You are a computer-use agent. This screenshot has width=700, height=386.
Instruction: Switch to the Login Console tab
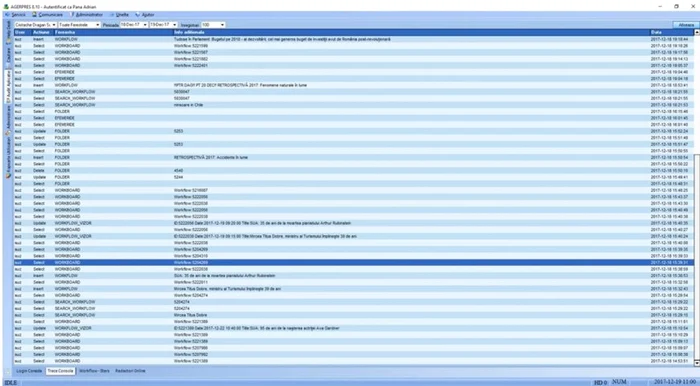click(29, 371)
